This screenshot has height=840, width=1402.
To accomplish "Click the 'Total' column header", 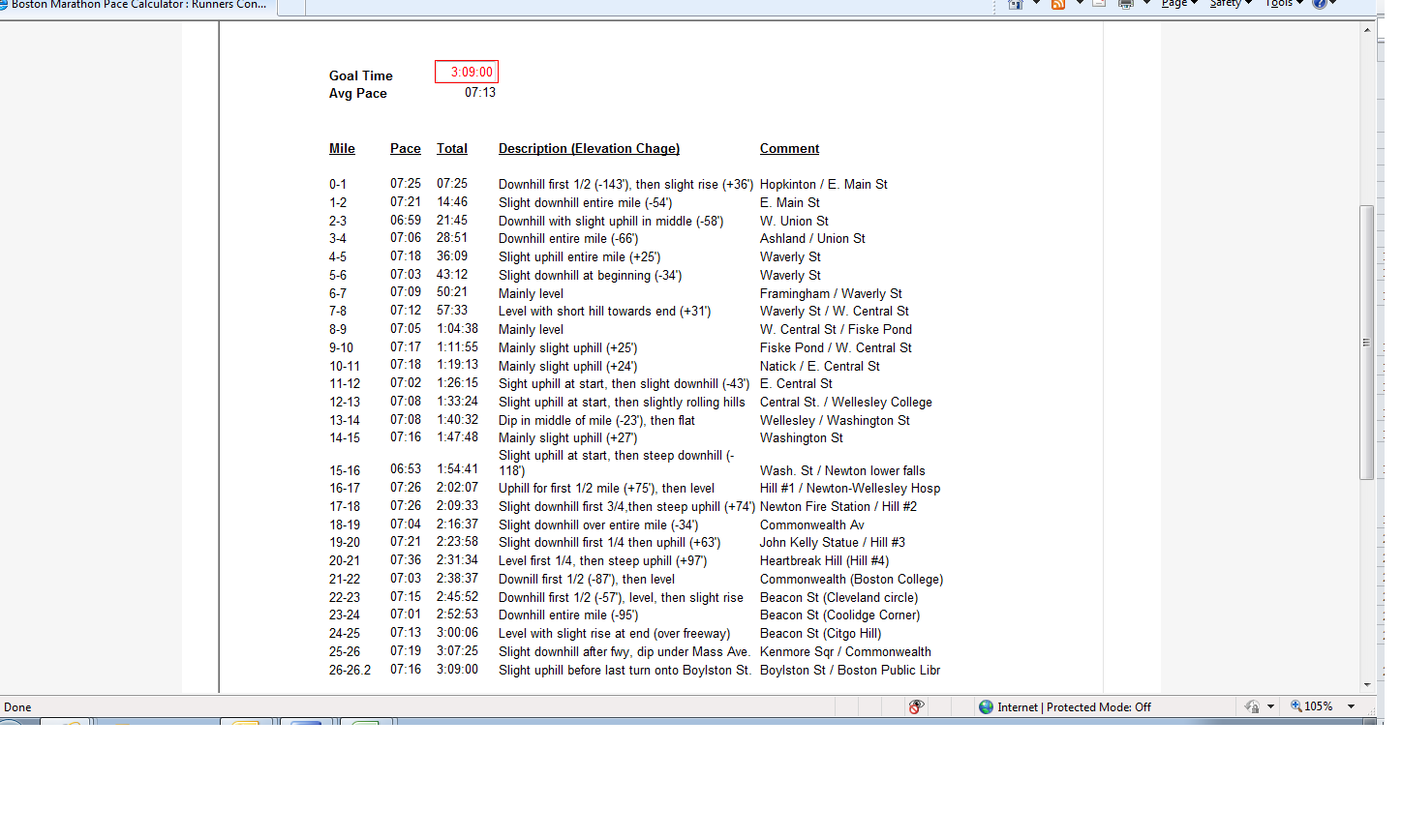I will (452, 148).
